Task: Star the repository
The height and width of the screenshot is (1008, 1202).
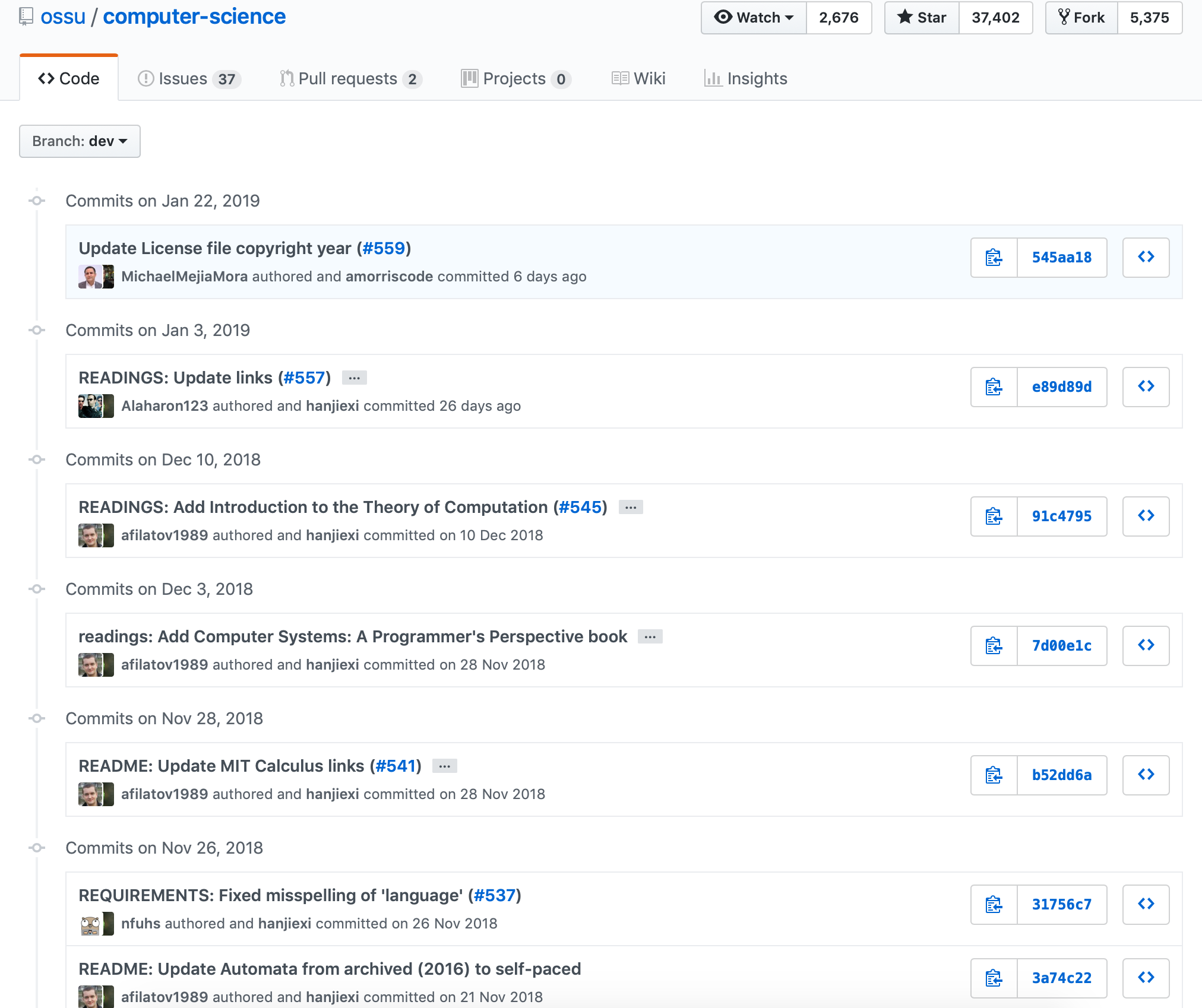Action: [x=922, y=18]
